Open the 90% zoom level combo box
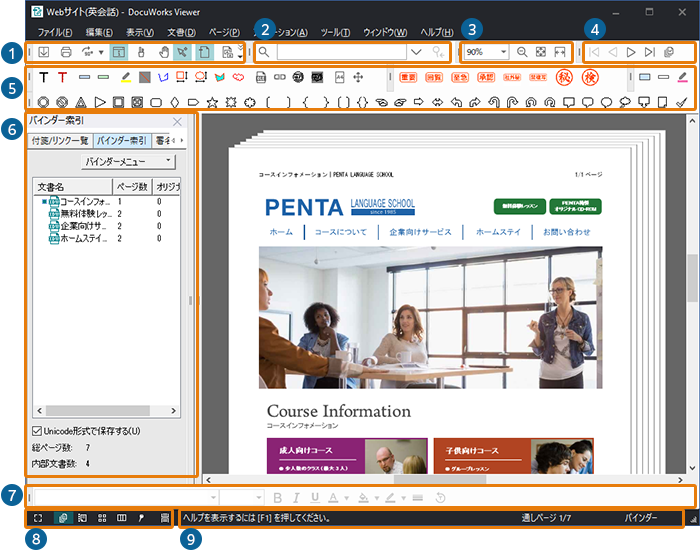 pos(486,52)
